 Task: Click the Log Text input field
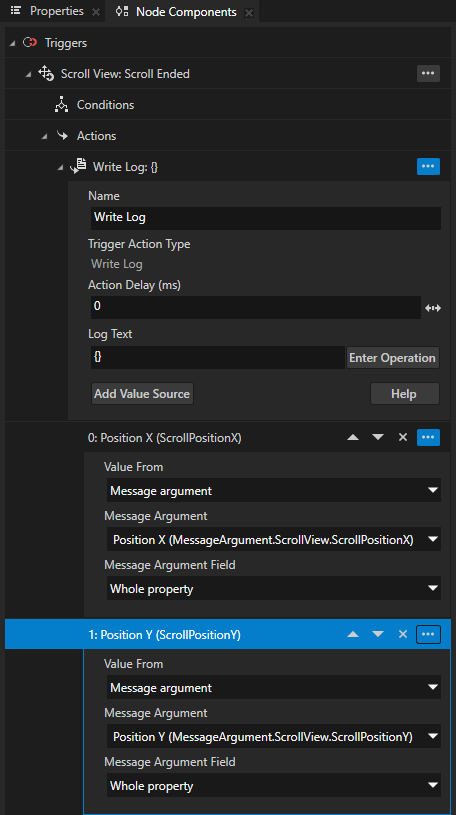pyautogui.click(x=217, y=358)
